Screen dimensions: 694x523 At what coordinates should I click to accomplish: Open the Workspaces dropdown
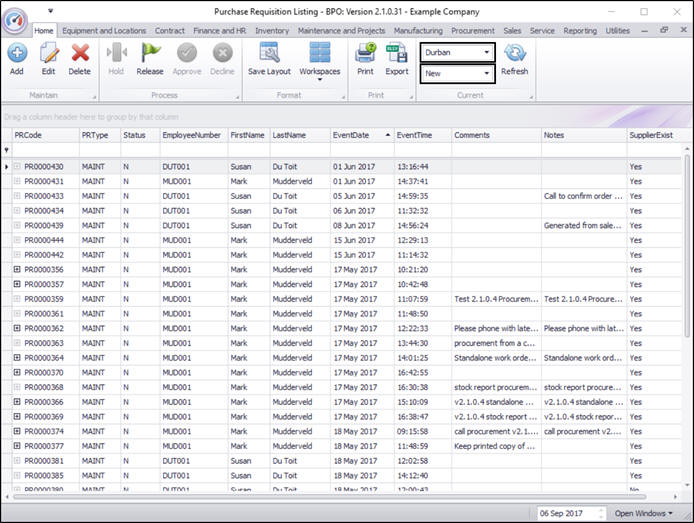pos(320,60)
